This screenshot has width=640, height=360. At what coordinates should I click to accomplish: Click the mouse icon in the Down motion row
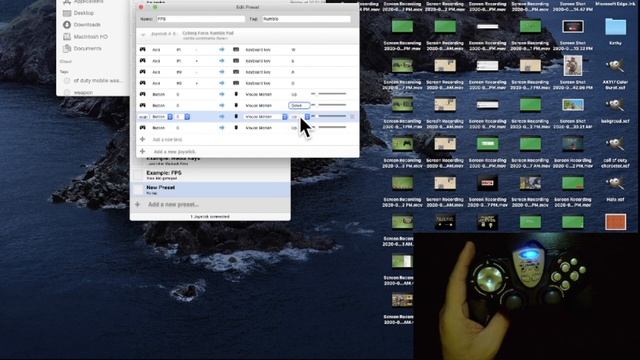(236, 105)
